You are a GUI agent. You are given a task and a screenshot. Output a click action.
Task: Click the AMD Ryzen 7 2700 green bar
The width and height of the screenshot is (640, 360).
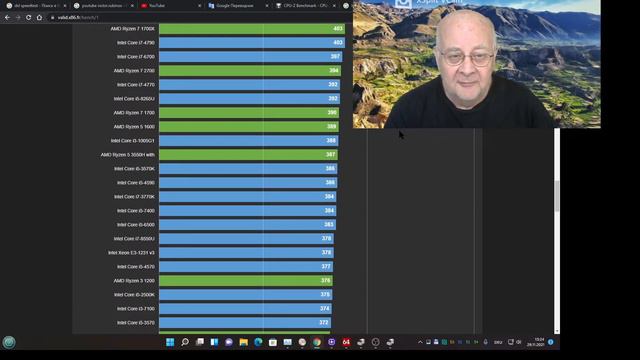(250, 71)
